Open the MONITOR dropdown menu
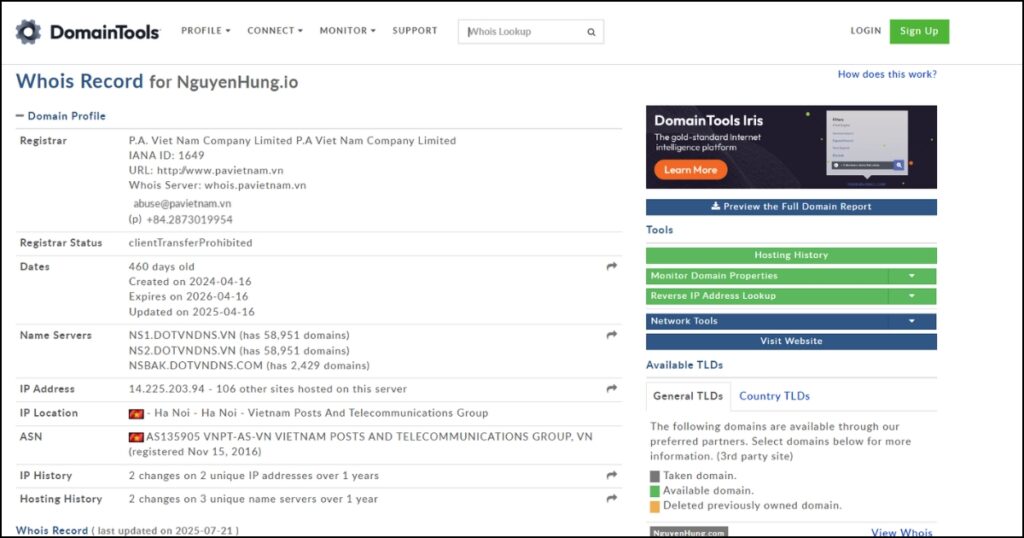This screenshot has width=1024, height=538. click(347, 31)
